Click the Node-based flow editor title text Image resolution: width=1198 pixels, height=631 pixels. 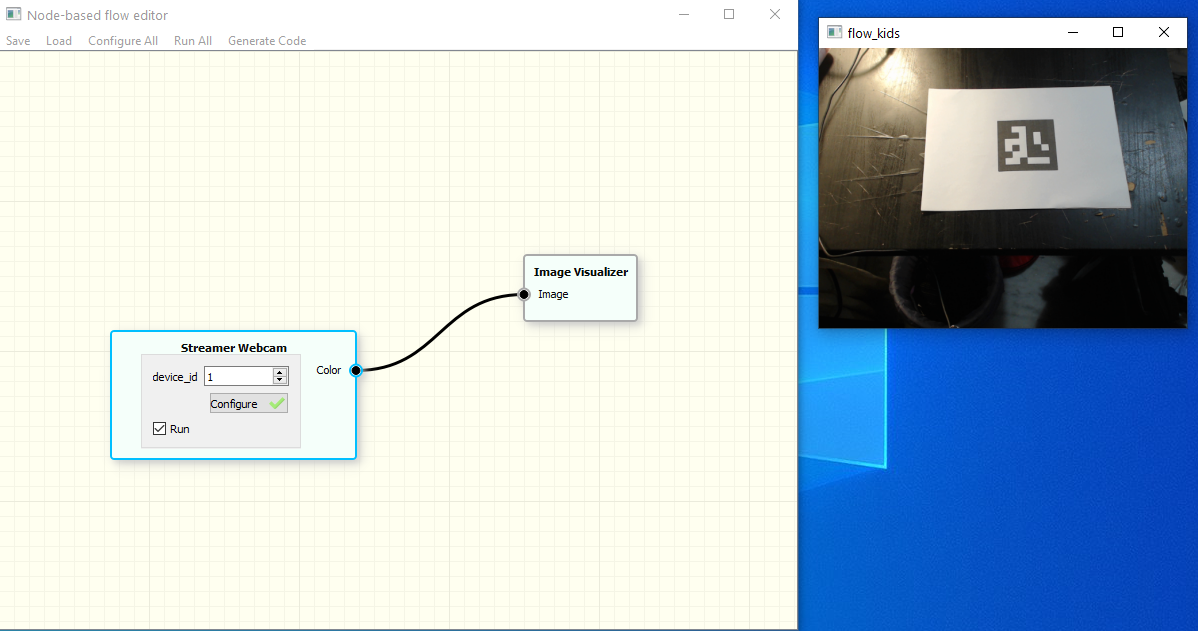click(97, 15)
